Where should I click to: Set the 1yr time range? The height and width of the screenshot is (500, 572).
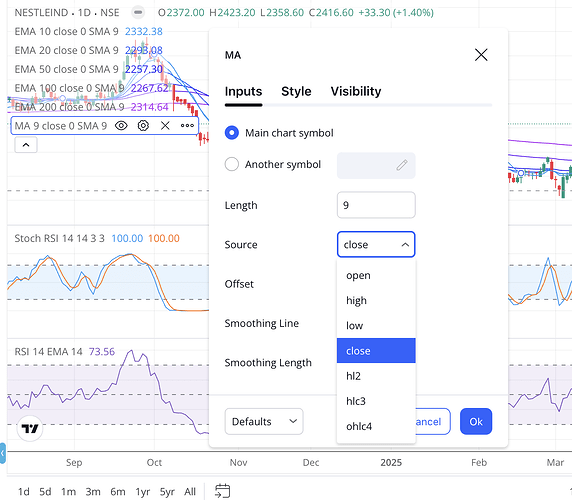[x=143, y=492]
